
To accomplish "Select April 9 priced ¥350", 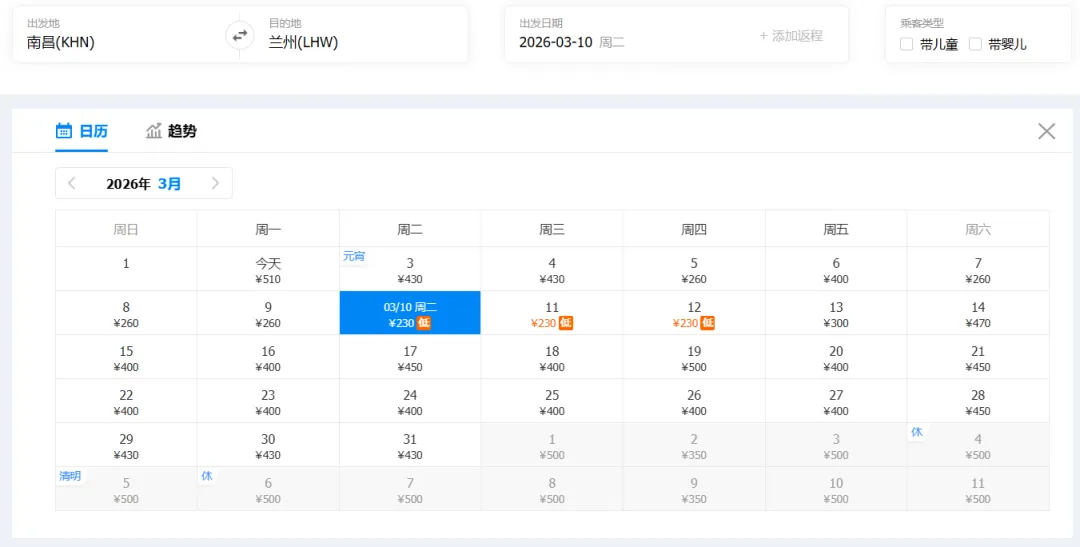I will tap(694, 489).
